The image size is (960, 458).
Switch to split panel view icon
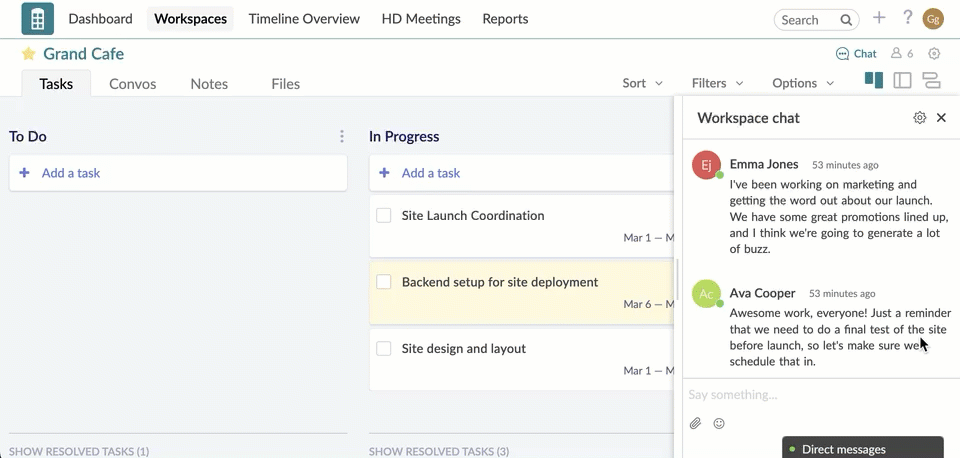(902, 80)
